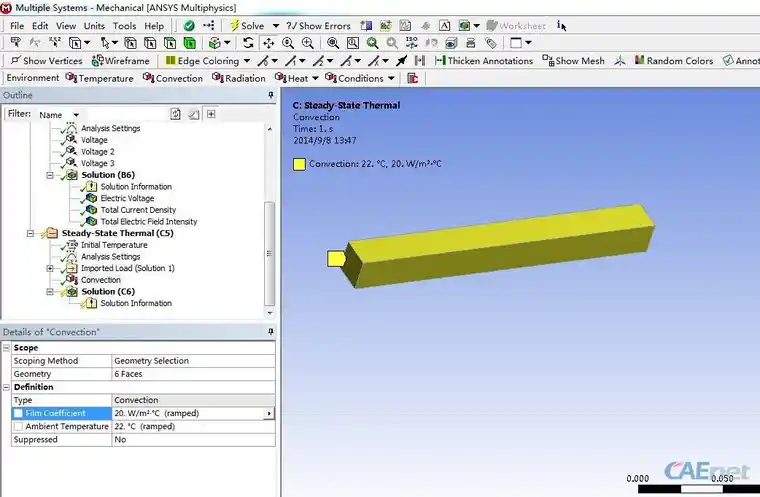Toggle Ambient Temperature parameter checkbox

point(18,426)
